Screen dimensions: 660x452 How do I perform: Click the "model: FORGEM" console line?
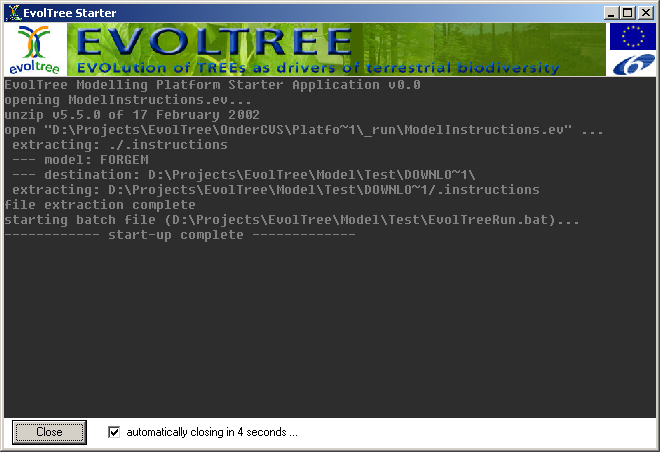[80, 160]
